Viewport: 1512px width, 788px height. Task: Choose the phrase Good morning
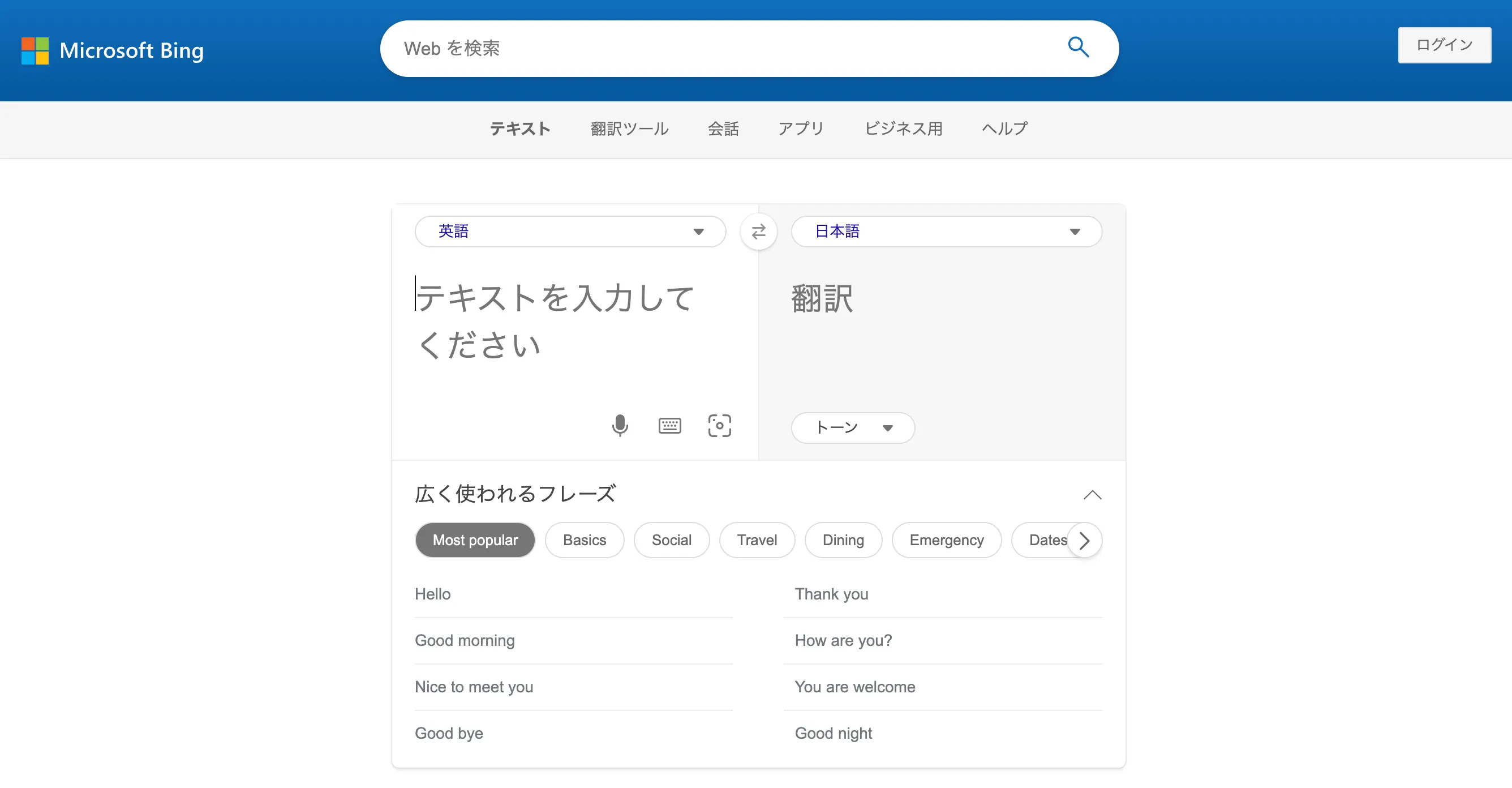573,641
